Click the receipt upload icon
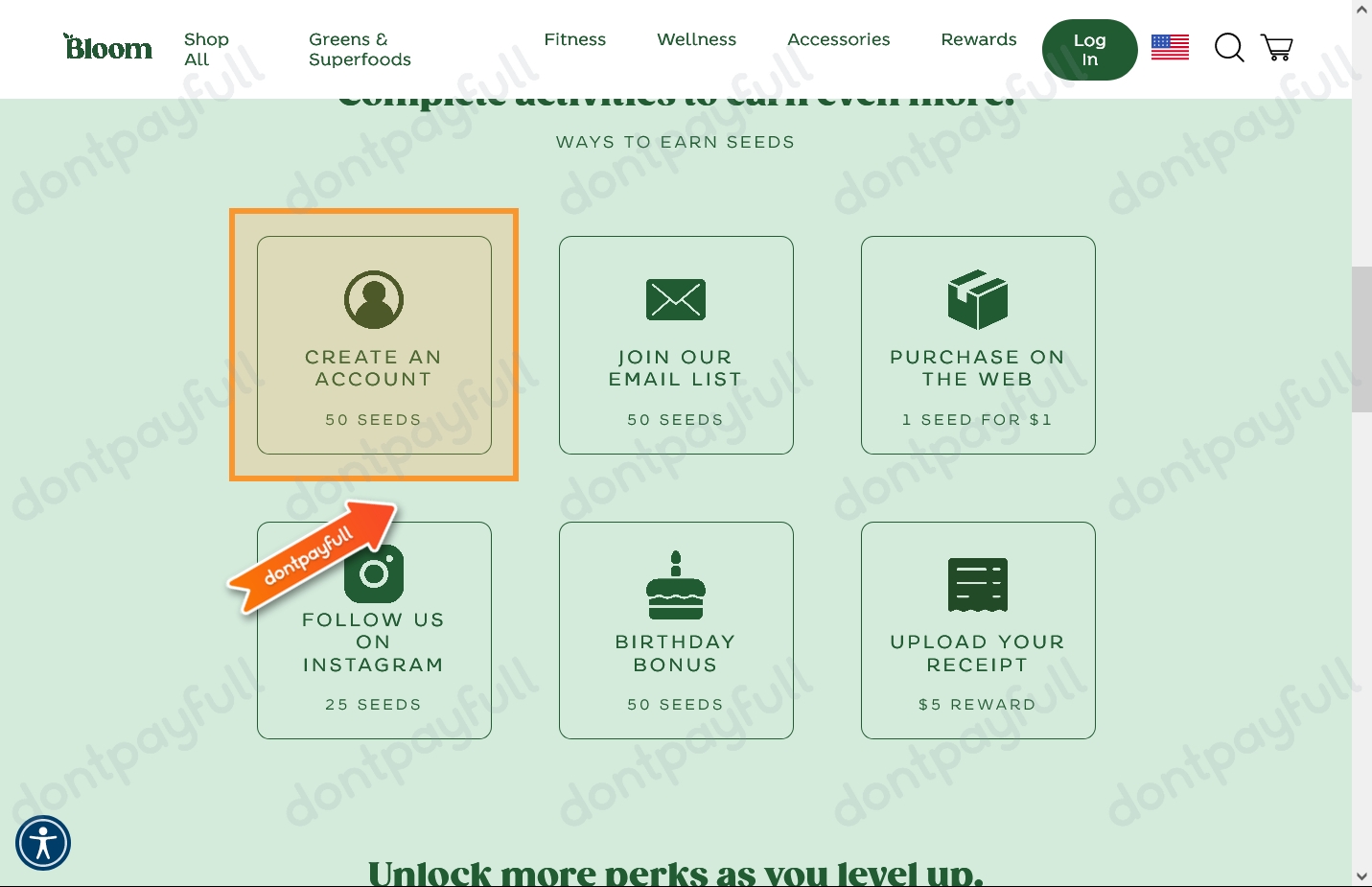Viewport: 1372px width, 887px height. point(978,584)
